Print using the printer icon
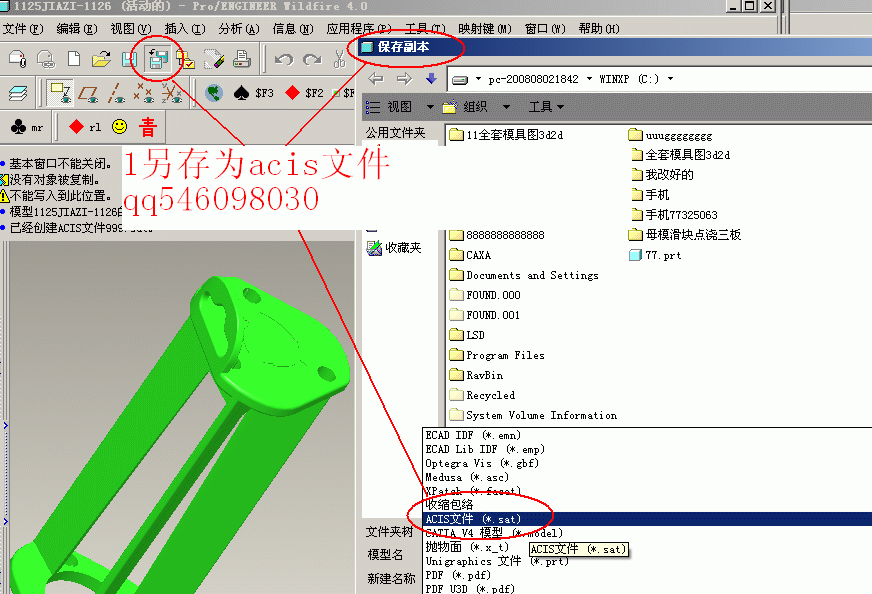The height and width of the screenshot is (594, 872). pyautogui.click(x=242, y=58)
